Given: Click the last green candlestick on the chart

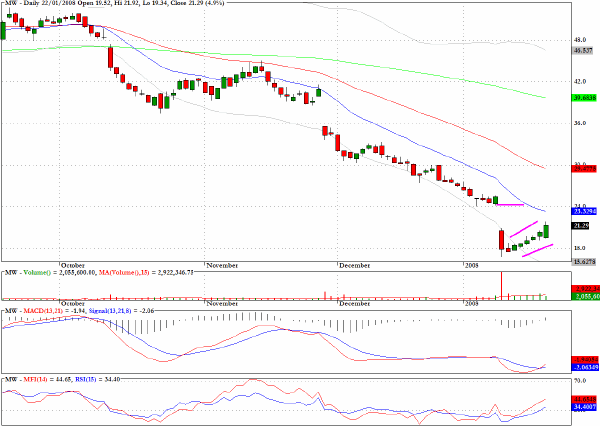Looking at the screenshot, I should click(546, 231).
